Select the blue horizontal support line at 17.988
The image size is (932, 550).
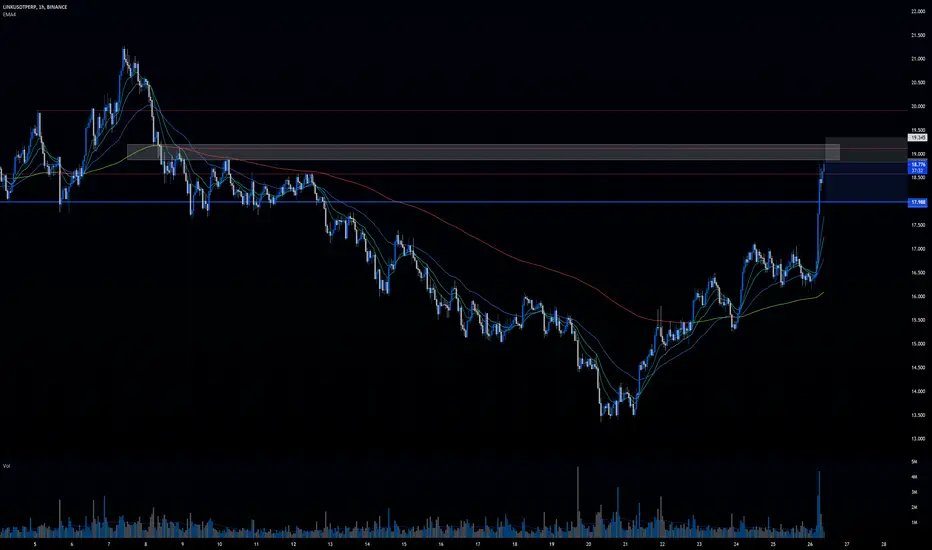click(454, 202)
